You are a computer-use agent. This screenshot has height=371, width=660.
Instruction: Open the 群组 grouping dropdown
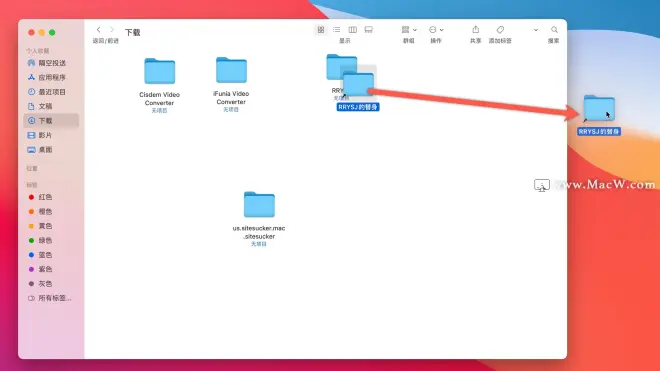point(409,29)
